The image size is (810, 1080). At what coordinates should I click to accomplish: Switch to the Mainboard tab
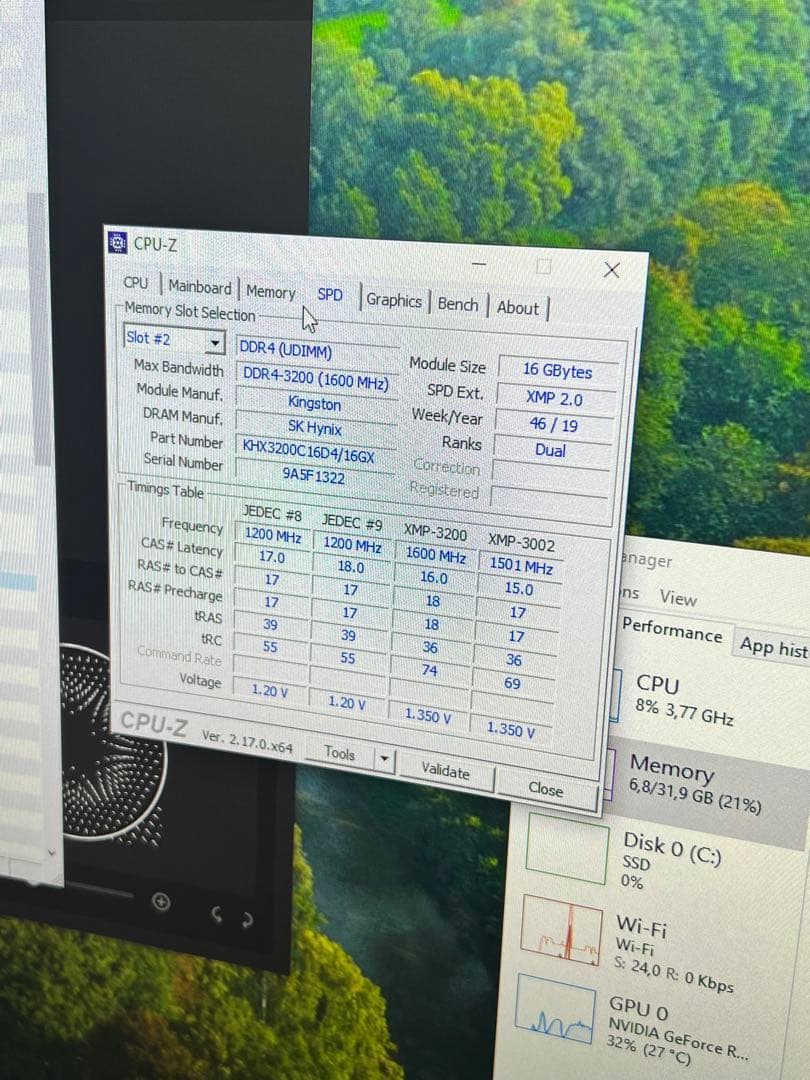point(200,288)
